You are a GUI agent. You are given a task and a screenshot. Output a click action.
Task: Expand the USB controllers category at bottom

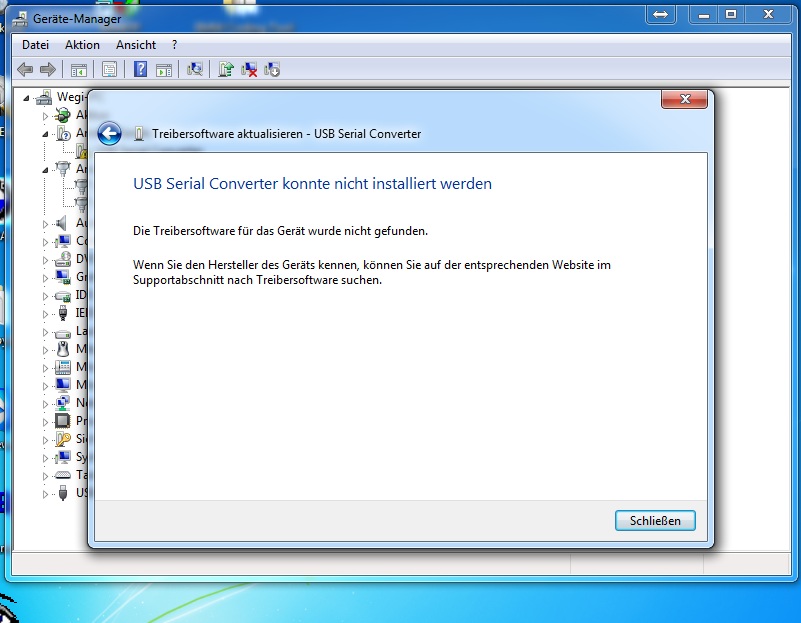(x=45, y=493)
